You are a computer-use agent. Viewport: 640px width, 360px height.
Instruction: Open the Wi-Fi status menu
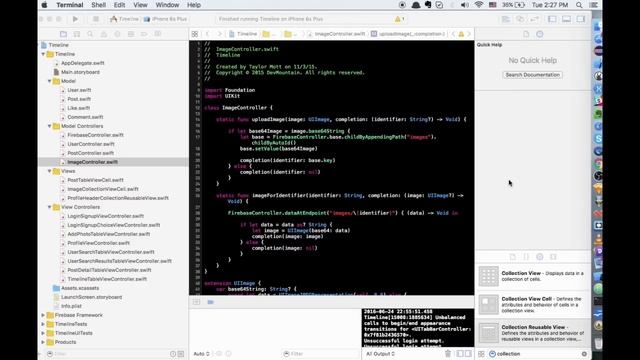pyautogui.click(x=479, y=5)
